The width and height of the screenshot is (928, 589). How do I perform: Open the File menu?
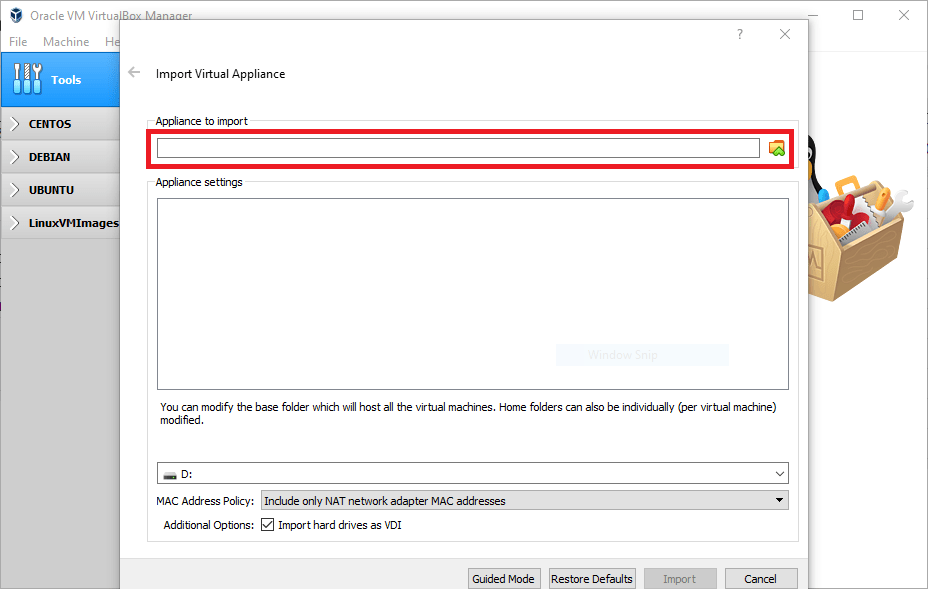(x=17, y=41)
